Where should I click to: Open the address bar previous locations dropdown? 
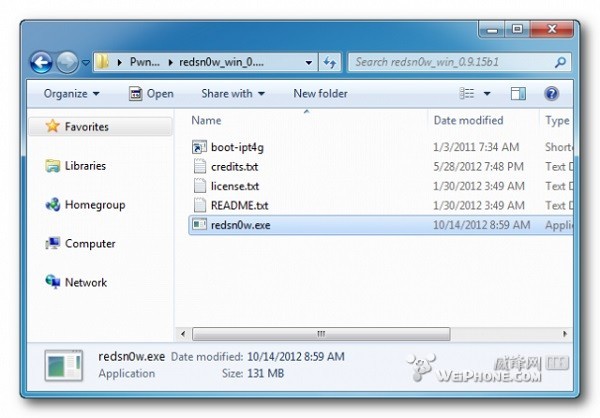tap(308, 62)
